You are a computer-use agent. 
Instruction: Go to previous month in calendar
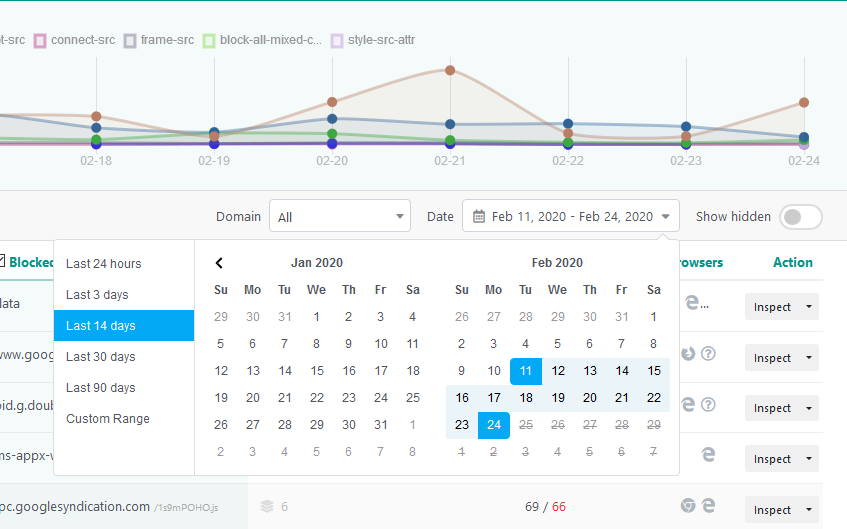220,263
